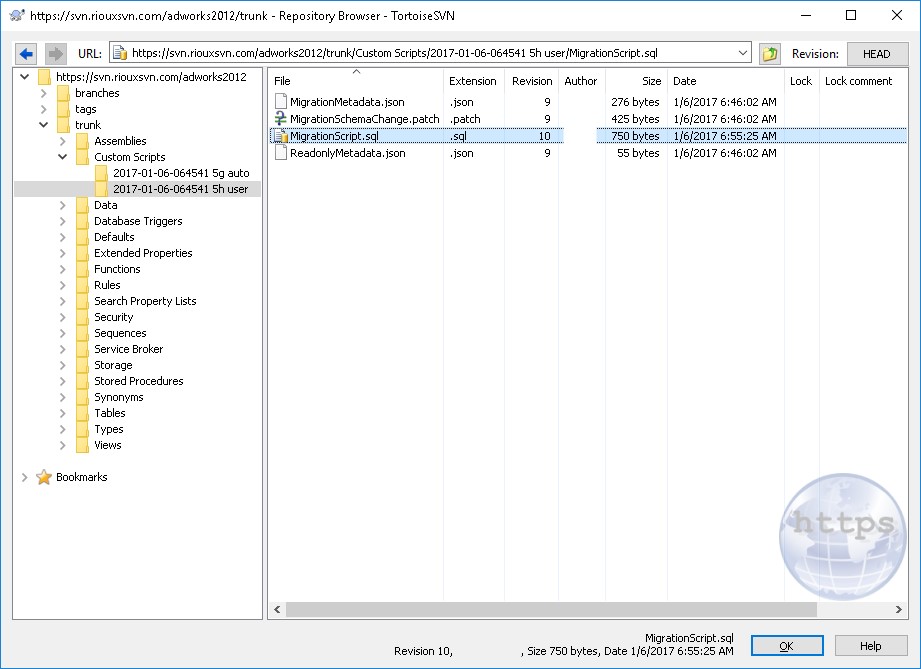Click the gray Forward arrow button
Viewport: 921px width, 669px height.
pyautogui.click(x=55, y=54)
